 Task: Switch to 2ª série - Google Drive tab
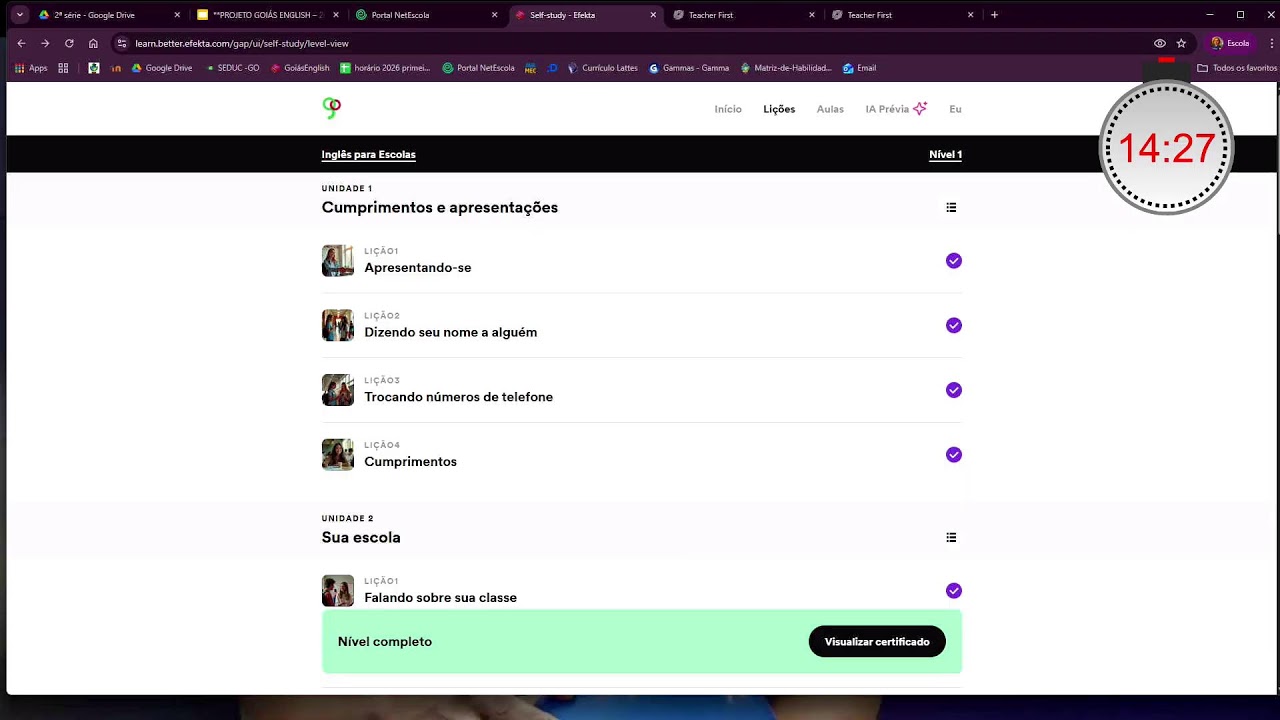point(110,15)
